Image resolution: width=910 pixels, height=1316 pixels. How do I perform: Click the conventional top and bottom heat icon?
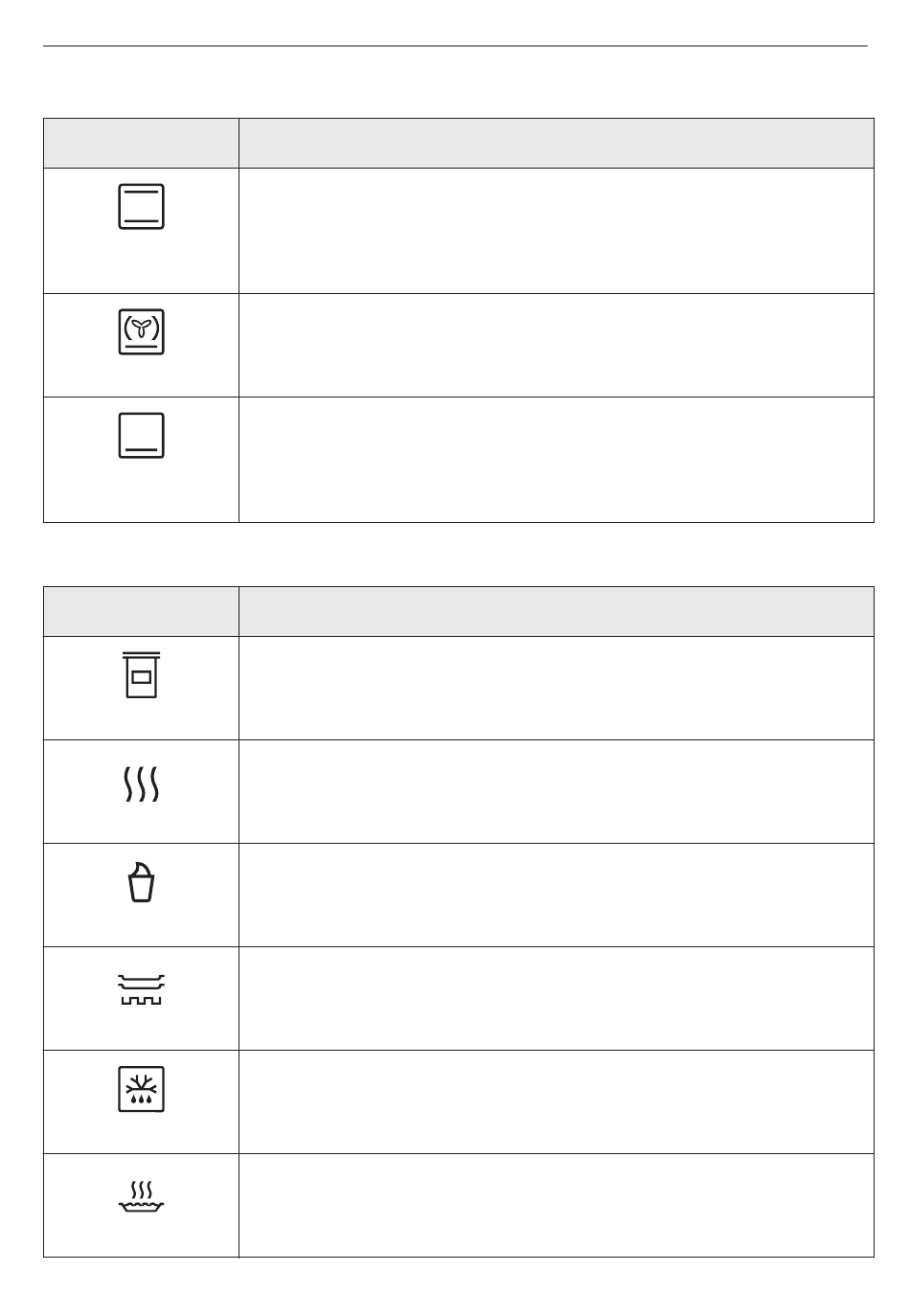click(x=142, y=206)
